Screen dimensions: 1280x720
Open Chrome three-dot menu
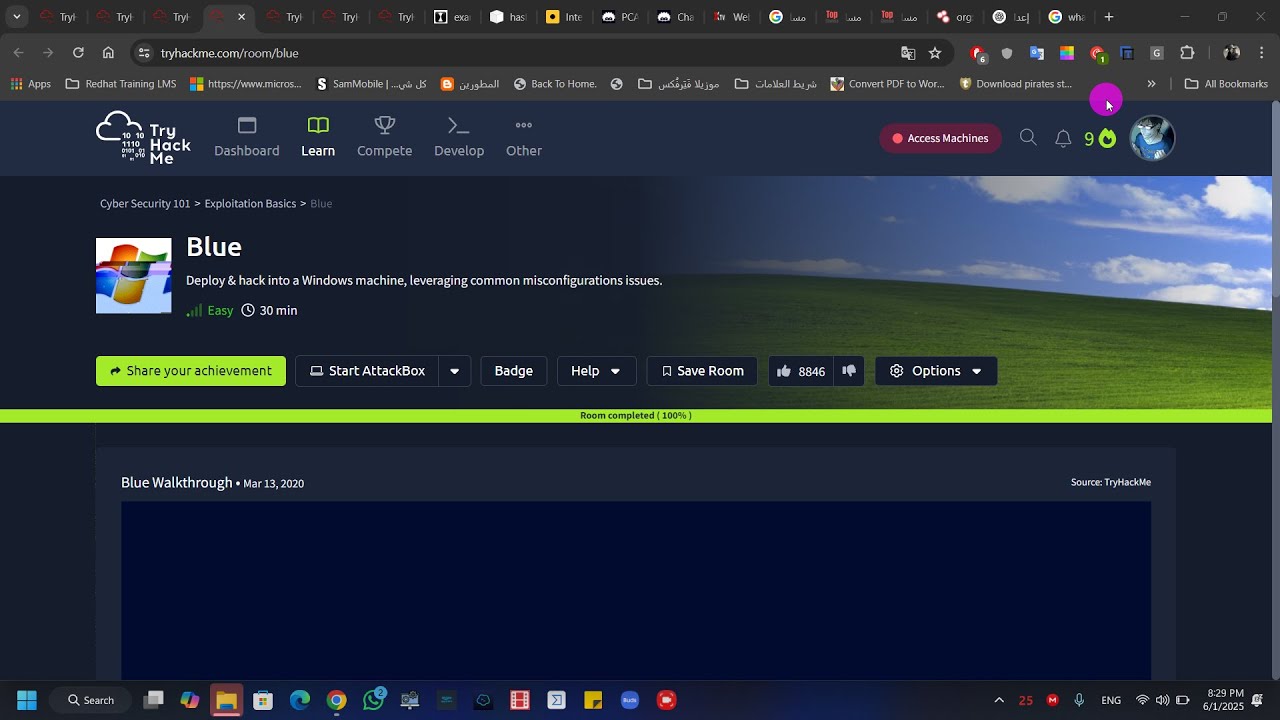(1262, 53)
